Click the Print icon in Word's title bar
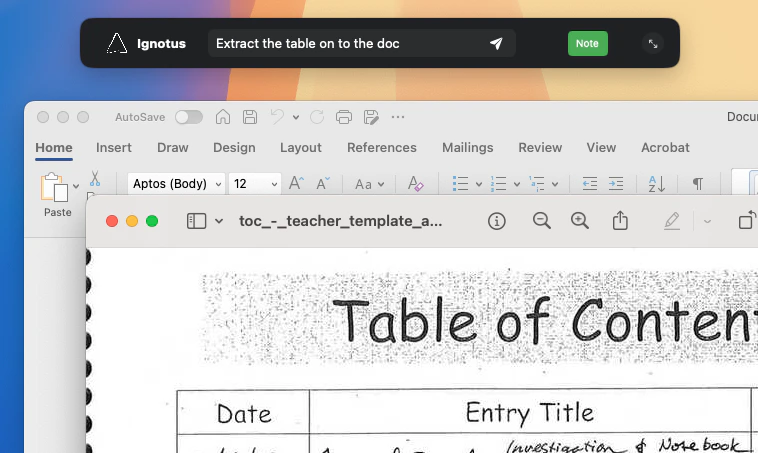 [x=344, y=117]
